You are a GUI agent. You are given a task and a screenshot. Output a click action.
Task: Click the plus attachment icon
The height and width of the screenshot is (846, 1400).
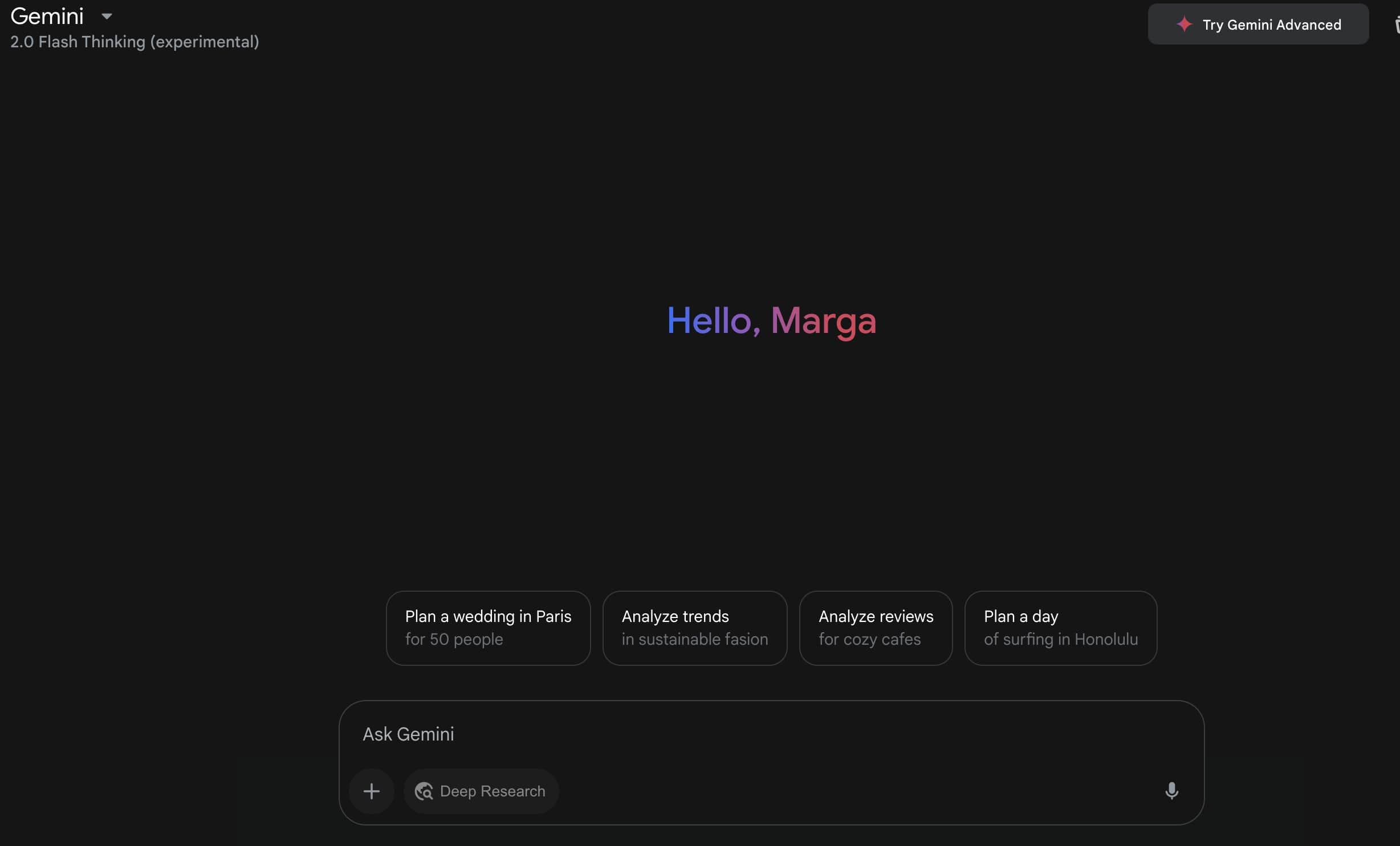pos(371,791)
